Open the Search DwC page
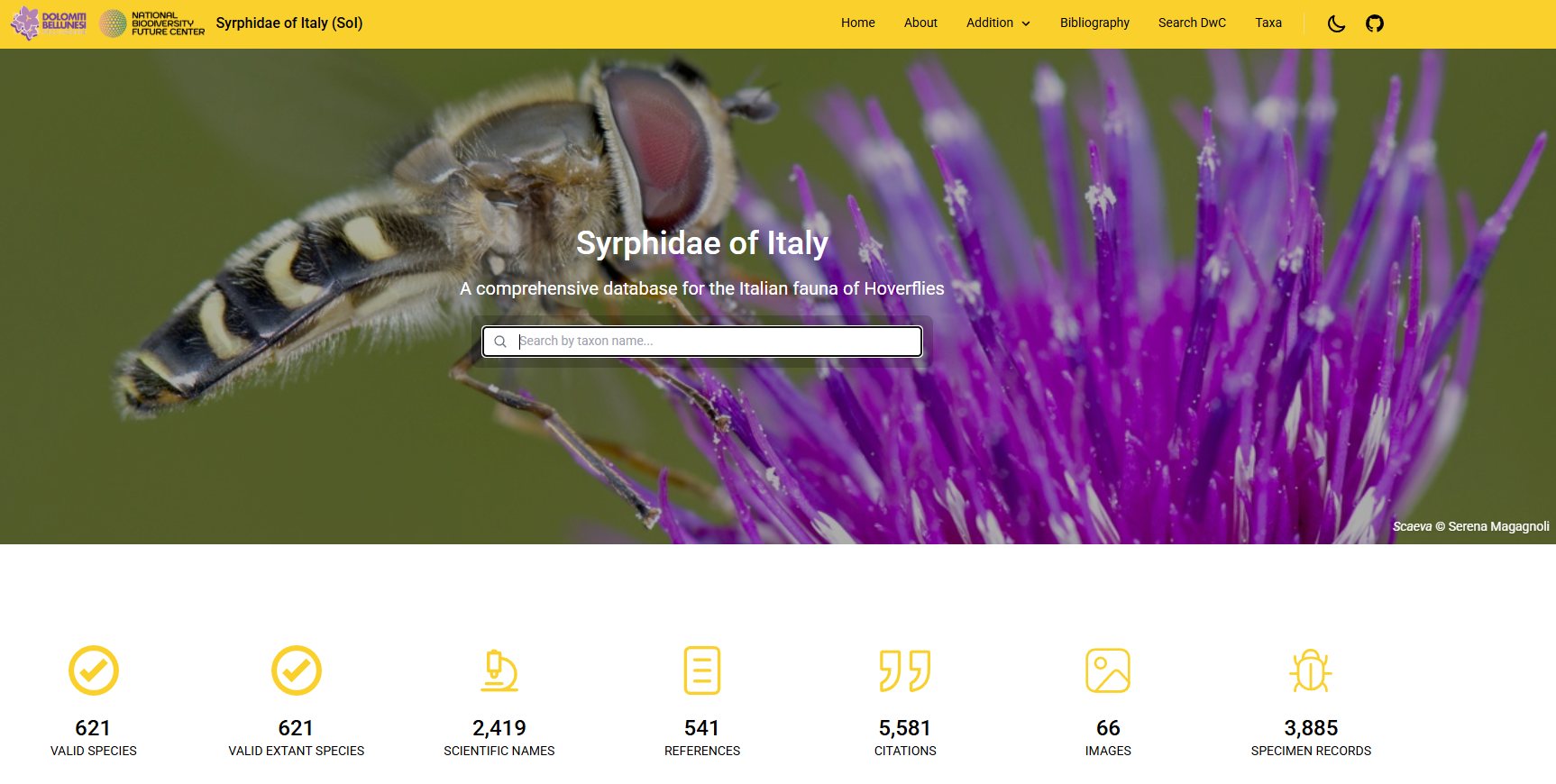This screenshot has height=784, width=1556. (1192, 23)
